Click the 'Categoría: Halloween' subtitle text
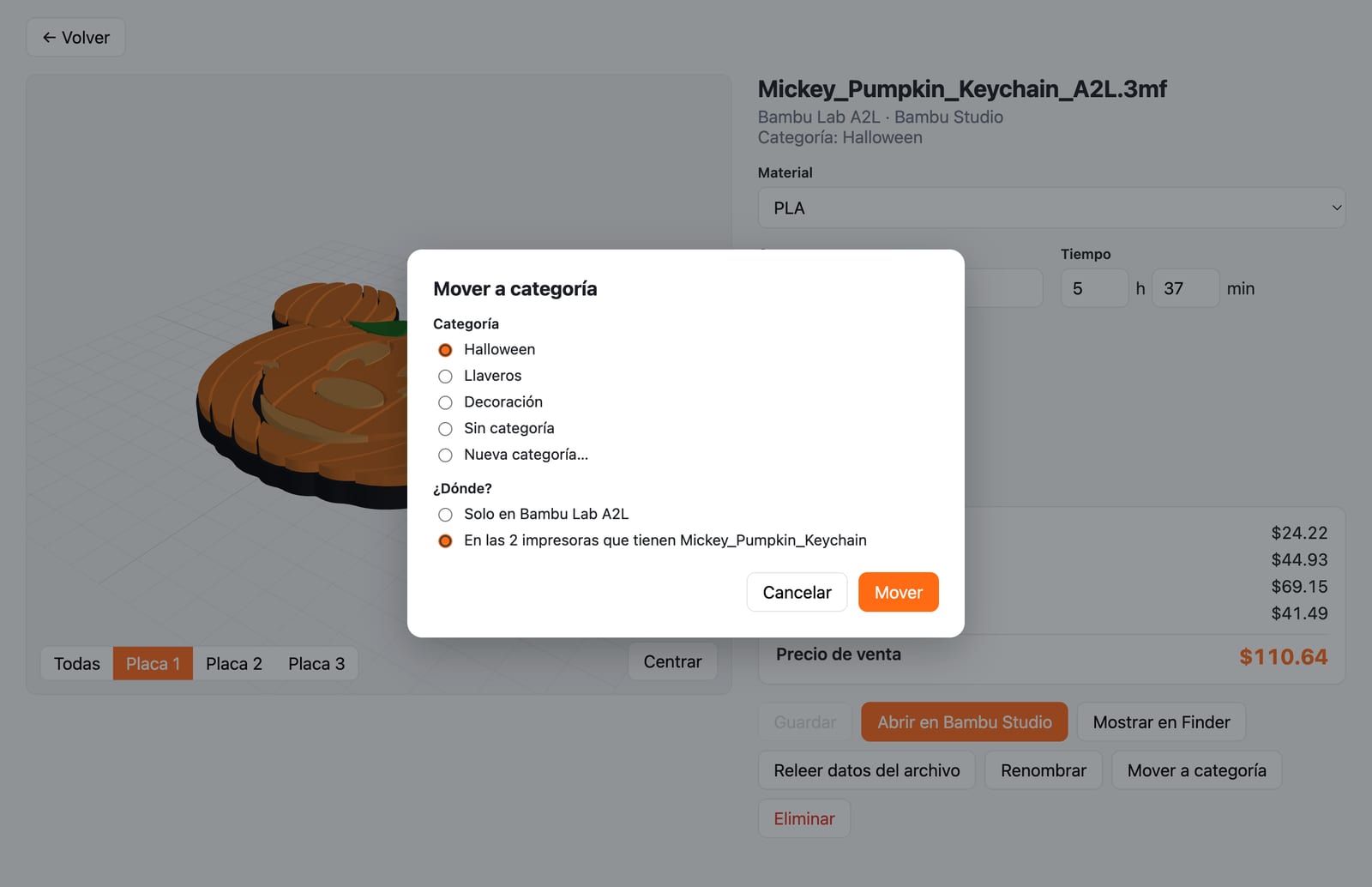Screen dimensions: 1372x887 (840, 137)
